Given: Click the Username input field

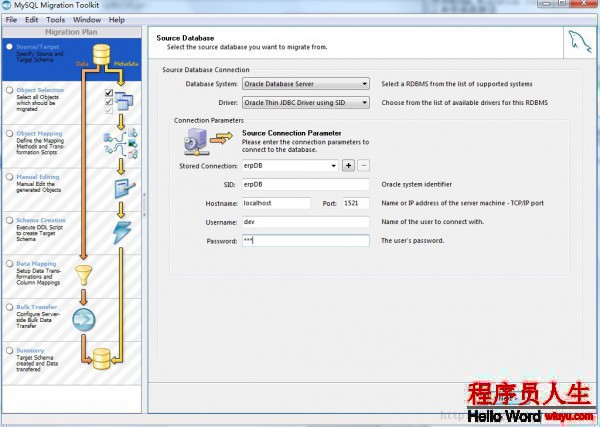Looking at the screenshot, I should pyautogui.click(x=306, y=222).
